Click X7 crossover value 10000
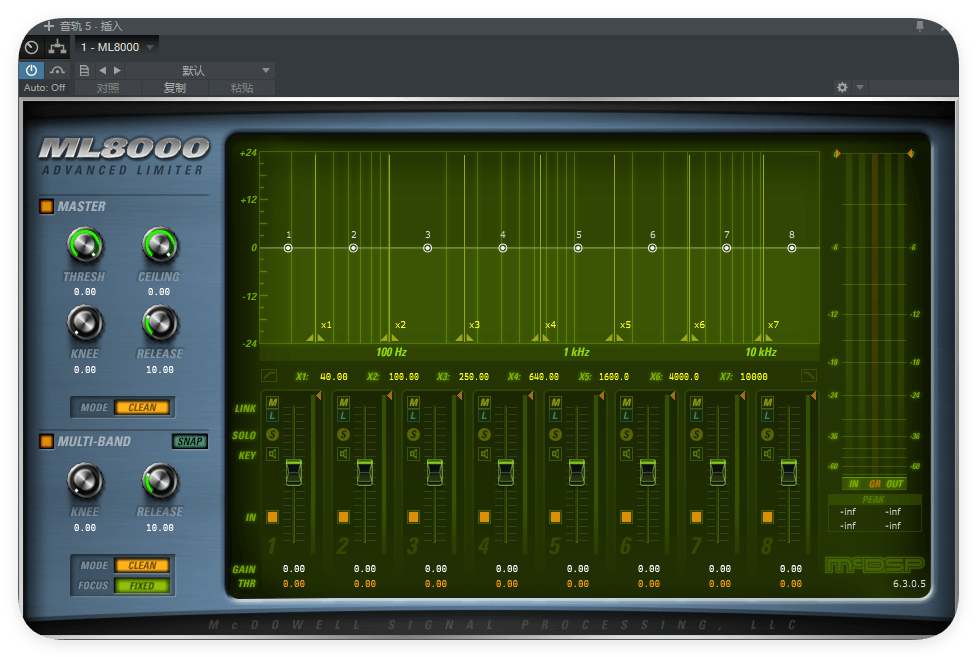The width and height of the screenshot is (977, 658). pos(754,376)
